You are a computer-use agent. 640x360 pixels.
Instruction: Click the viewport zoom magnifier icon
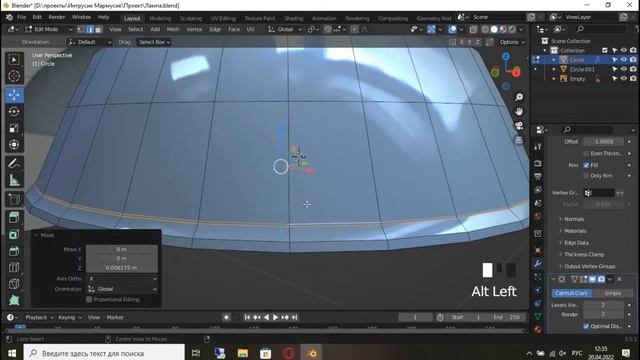coord(519,97)
